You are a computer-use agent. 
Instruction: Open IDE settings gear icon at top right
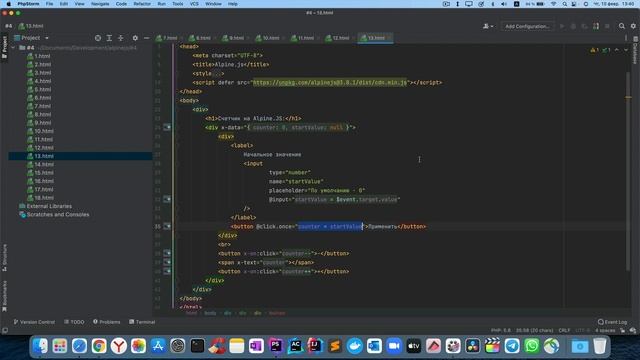point(633,26)
